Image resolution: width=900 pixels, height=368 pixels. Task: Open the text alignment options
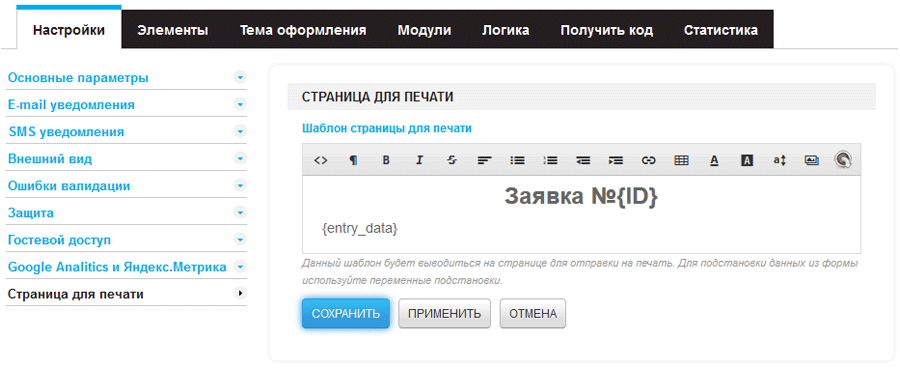point(484,161)
